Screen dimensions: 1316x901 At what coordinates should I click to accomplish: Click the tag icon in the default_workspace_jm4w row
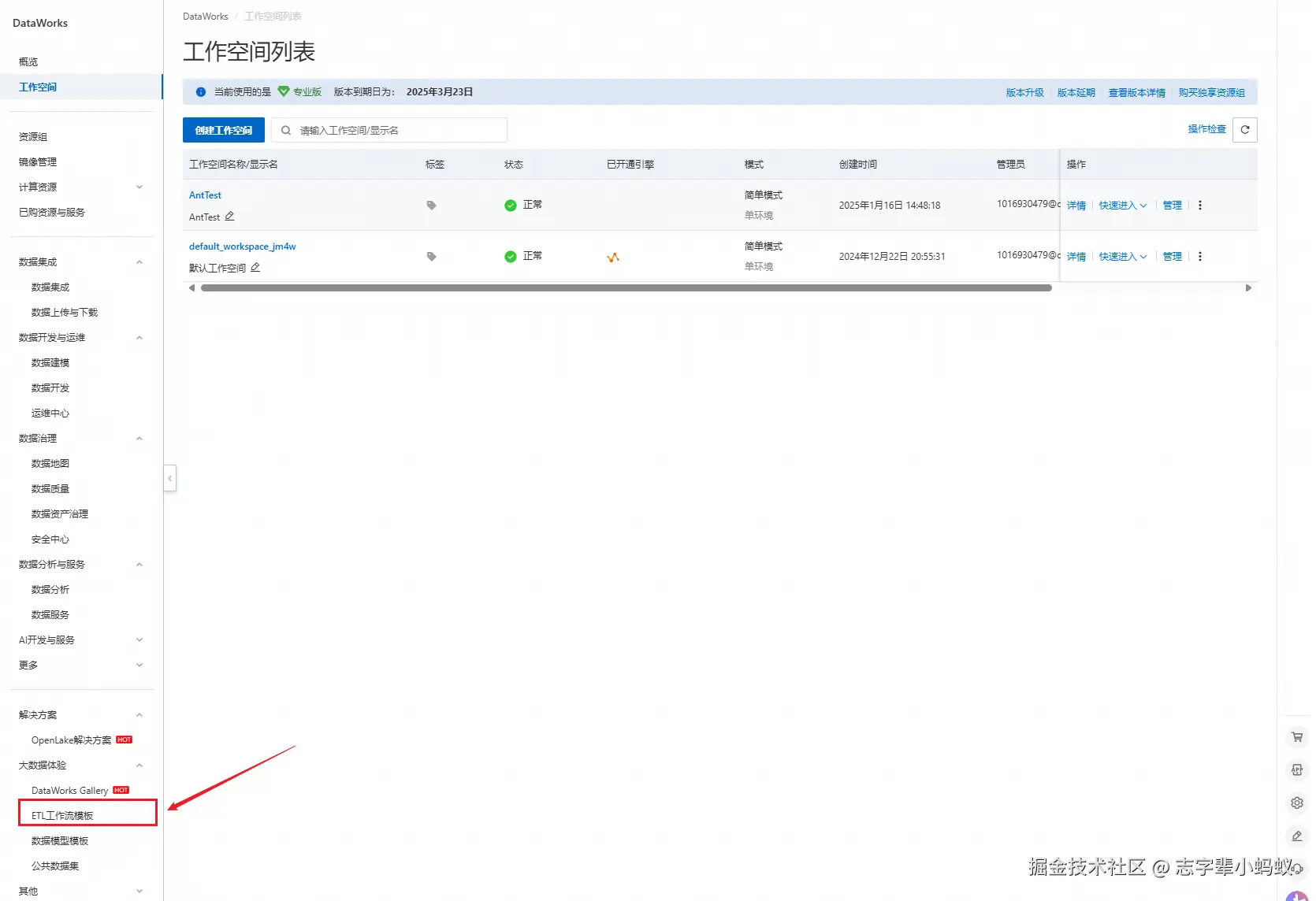click(431, 256)
